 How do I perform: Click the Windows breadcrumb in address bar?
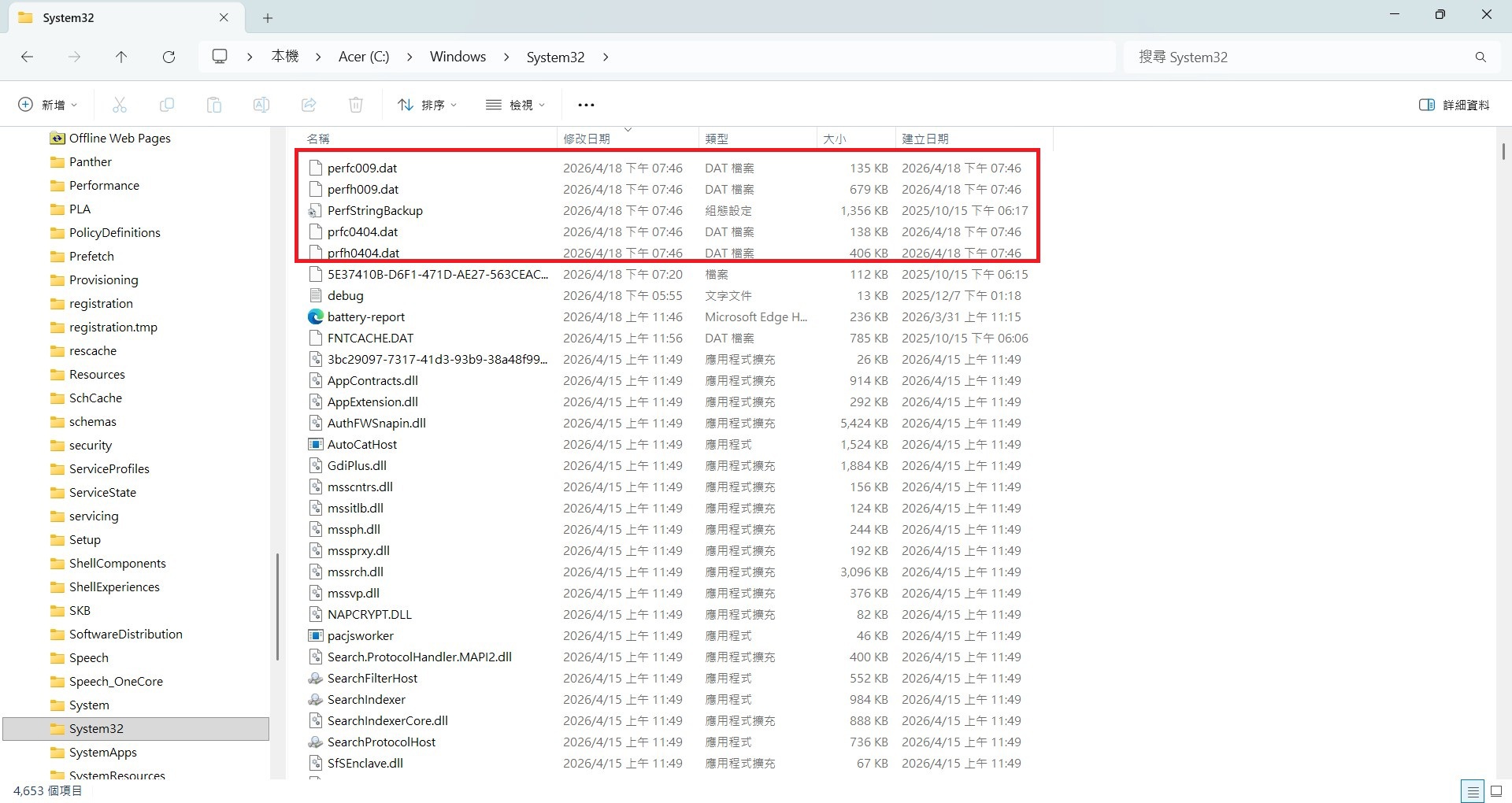458,57
